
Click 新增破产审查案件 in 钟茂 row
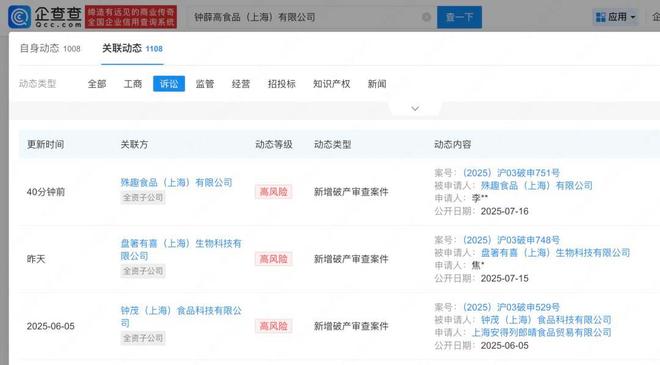point(351,326)
